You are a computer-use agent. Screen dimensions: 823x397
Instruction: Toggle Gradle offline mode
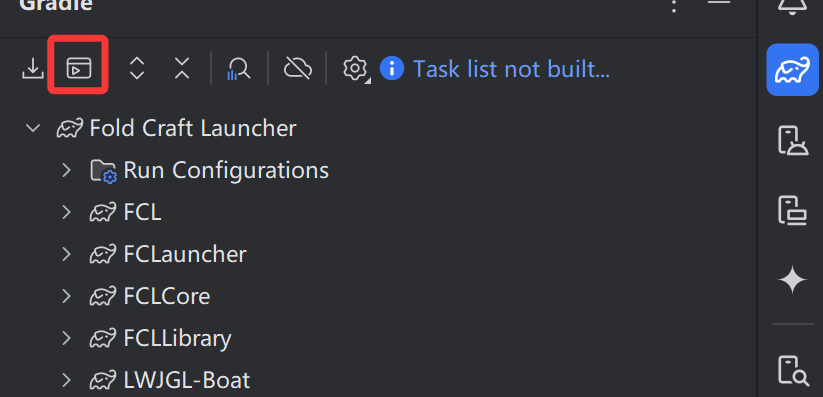pos(298,68)
